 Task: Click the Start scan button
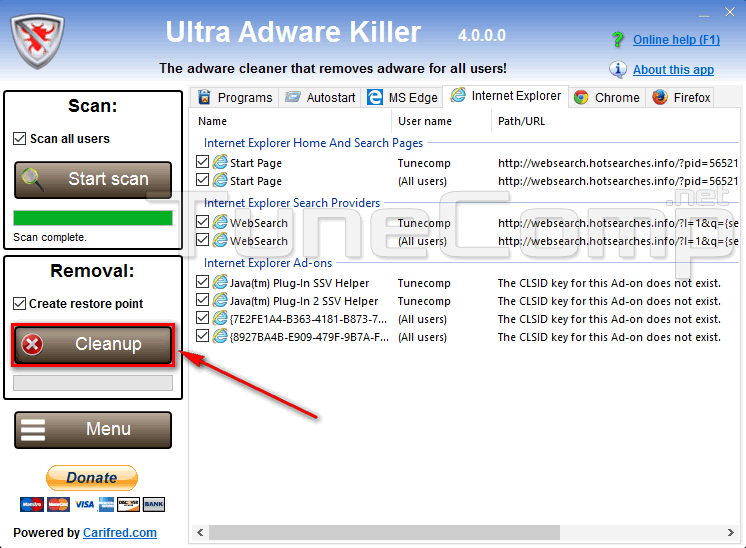tap(93, 179)
